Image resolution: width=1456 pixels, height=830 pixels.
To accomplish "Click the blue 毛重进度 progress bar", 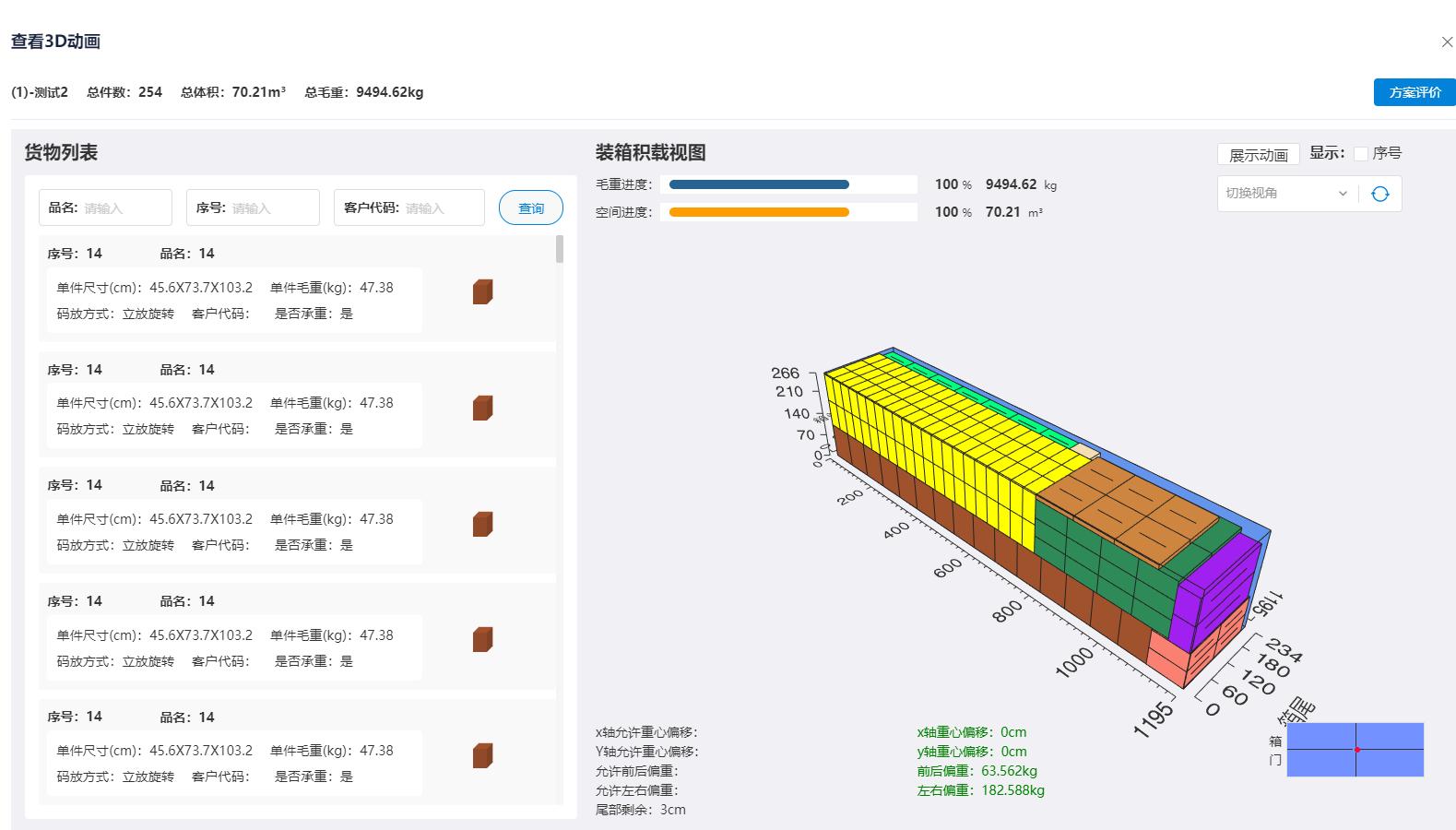I will click(759, 184).
